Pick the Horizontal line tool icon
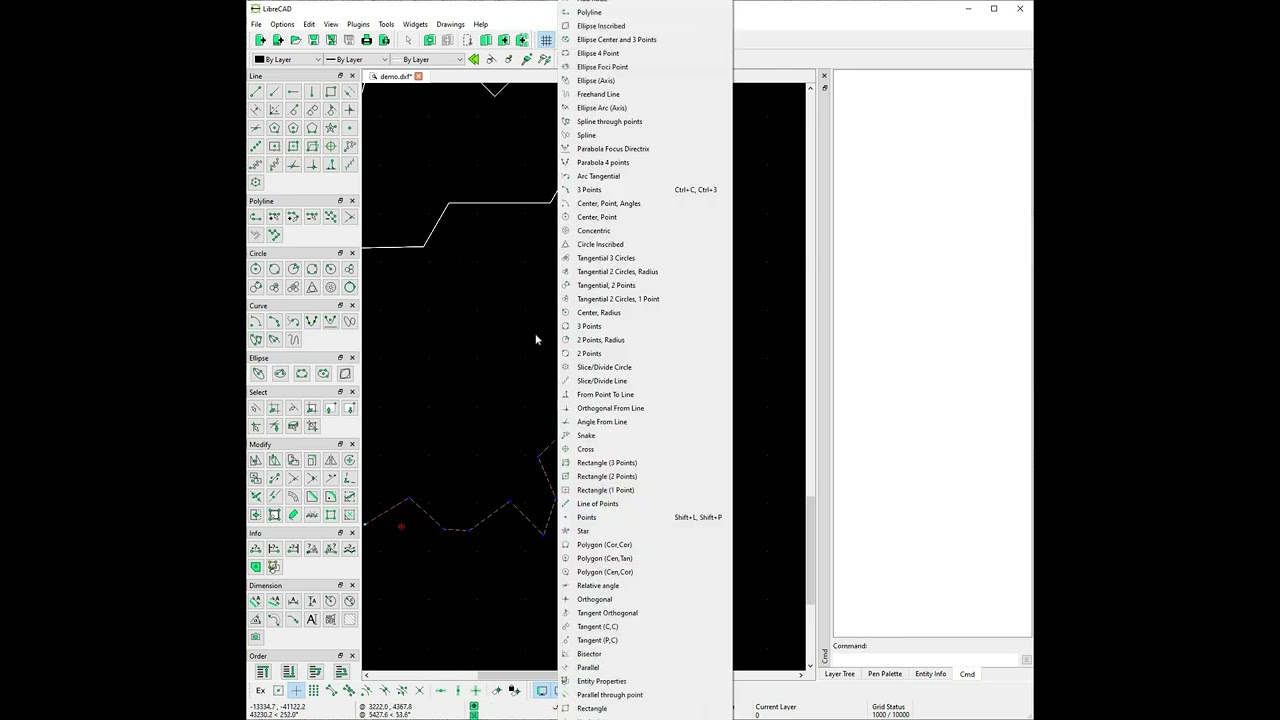The image size is (1280, 720). click(x=293, y=92)
